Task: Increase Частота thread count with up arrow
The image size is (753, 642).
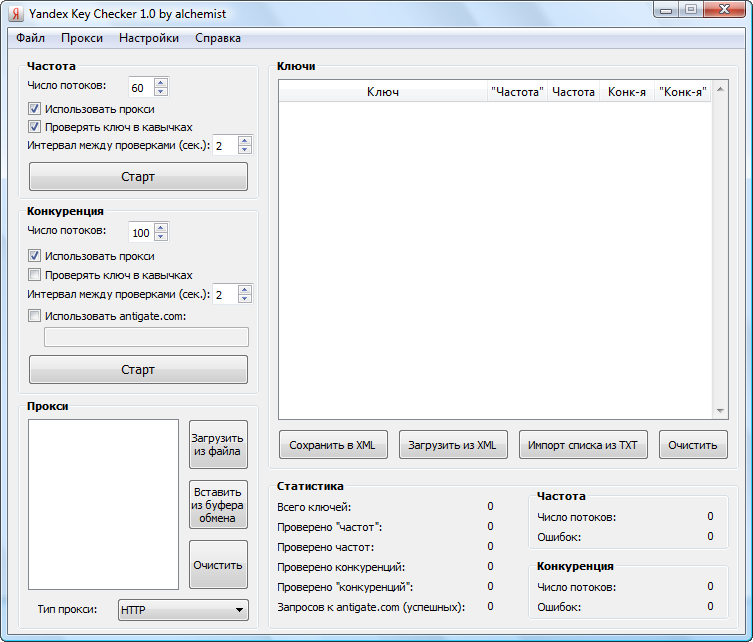Action: point(161,82)
